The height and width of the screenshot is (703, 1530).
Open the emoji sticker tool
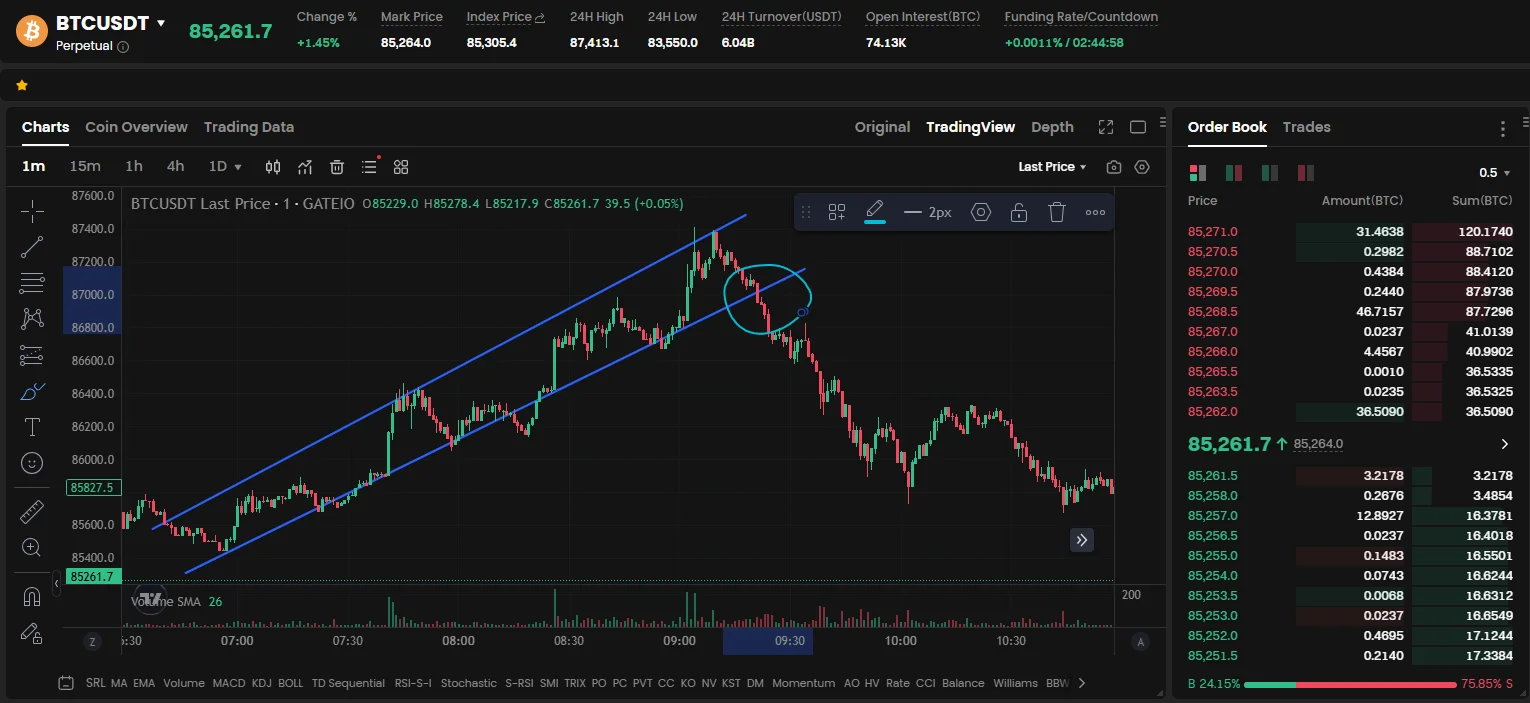point(32,463)
